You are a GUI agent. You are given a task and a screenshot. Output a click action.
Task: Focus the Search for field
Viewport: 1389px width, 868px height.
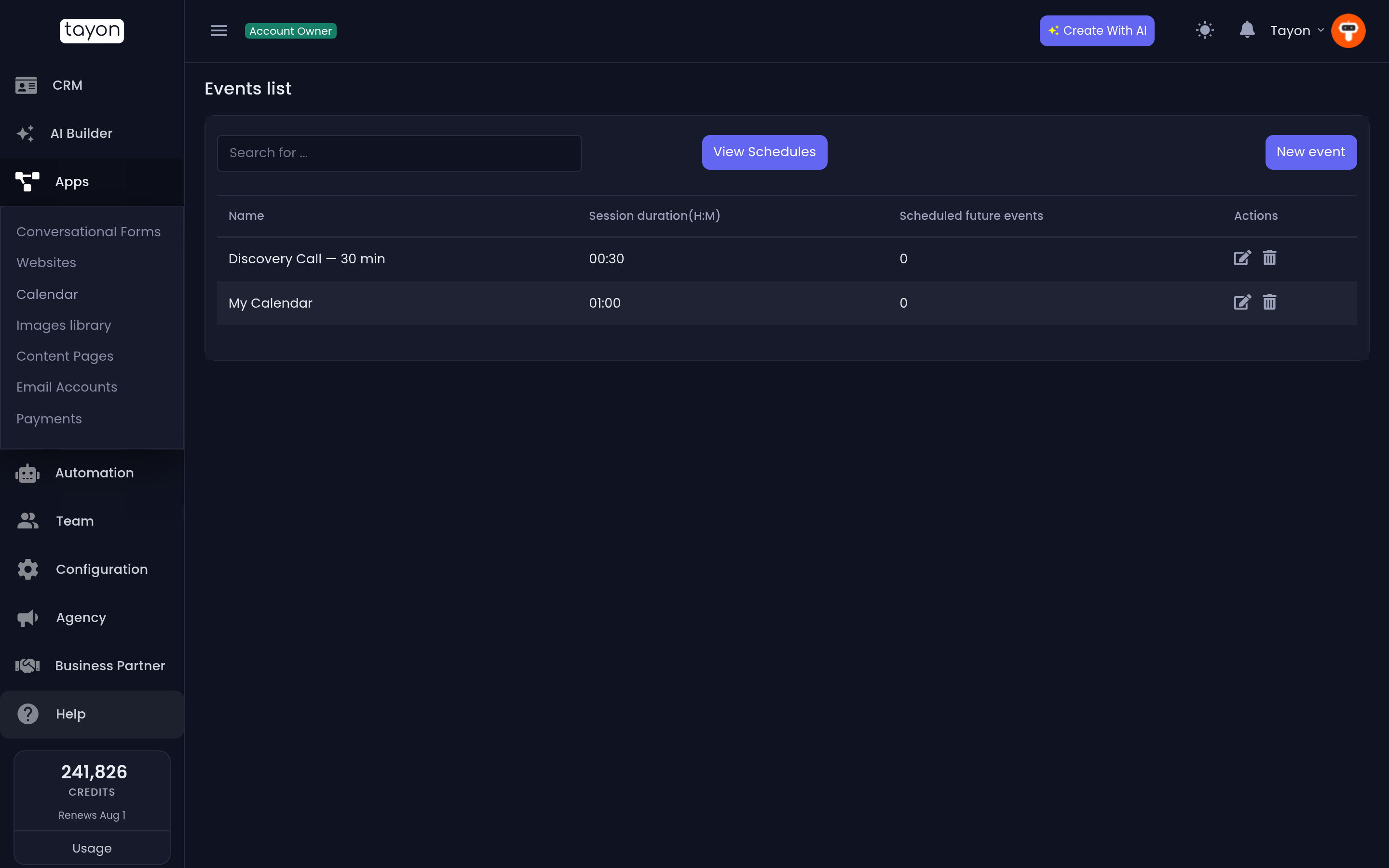[399, 153]
